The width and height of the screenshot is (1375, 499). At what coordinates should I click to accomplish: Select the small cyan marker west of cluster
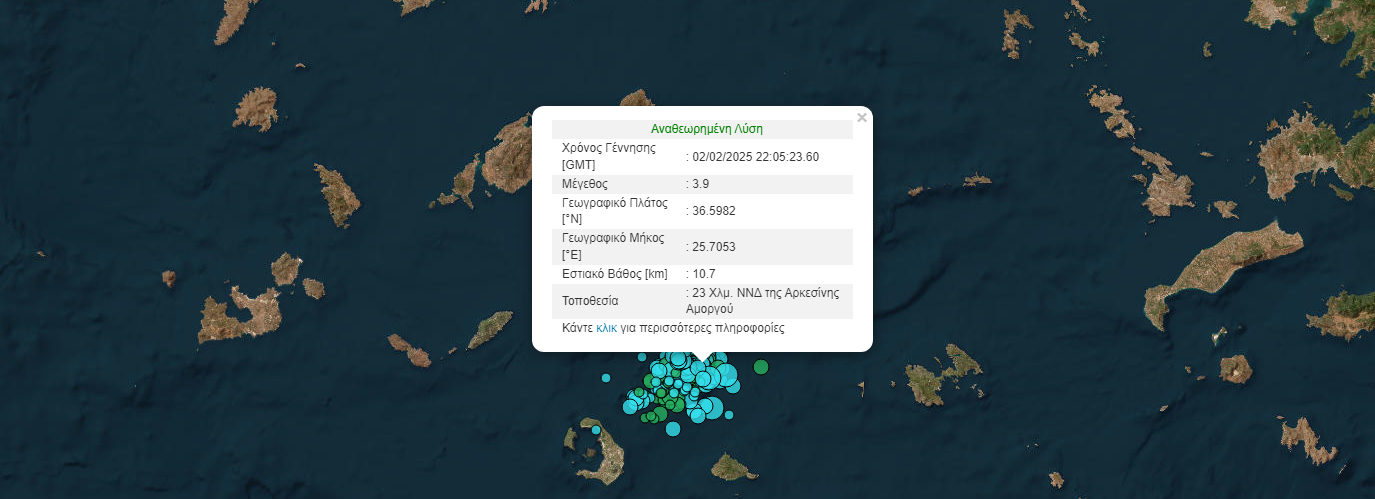(x=605, y=378)
